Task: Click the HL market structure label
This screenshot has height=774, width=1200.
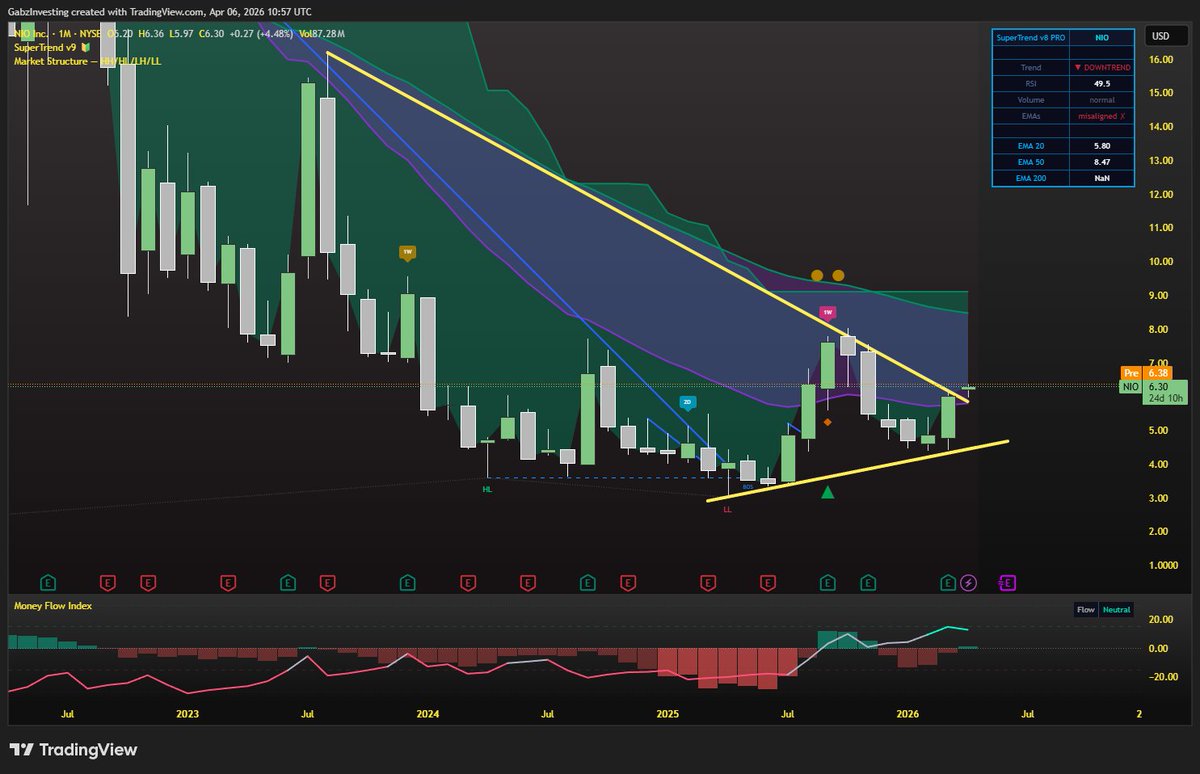Action: pyautogui.click(x=486, y=489)
